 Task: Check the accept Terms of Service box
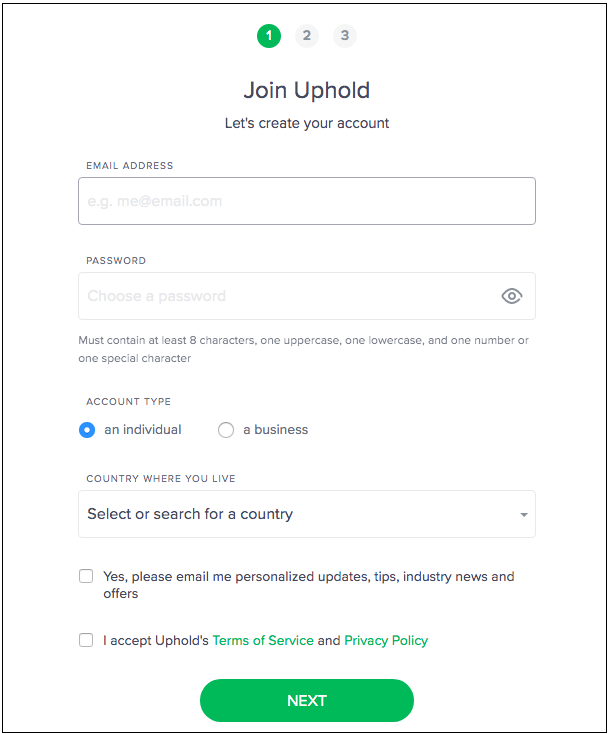(x=86, y=640)
